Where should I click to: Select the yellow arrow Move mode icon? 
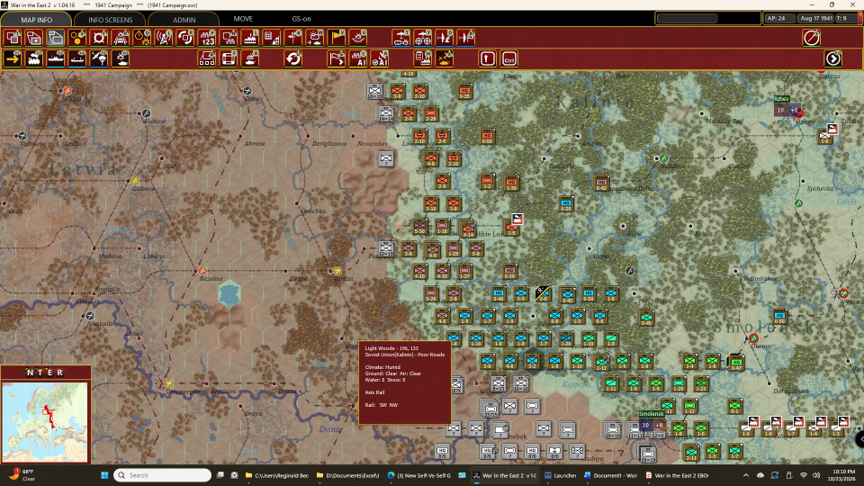coord(13,58)
